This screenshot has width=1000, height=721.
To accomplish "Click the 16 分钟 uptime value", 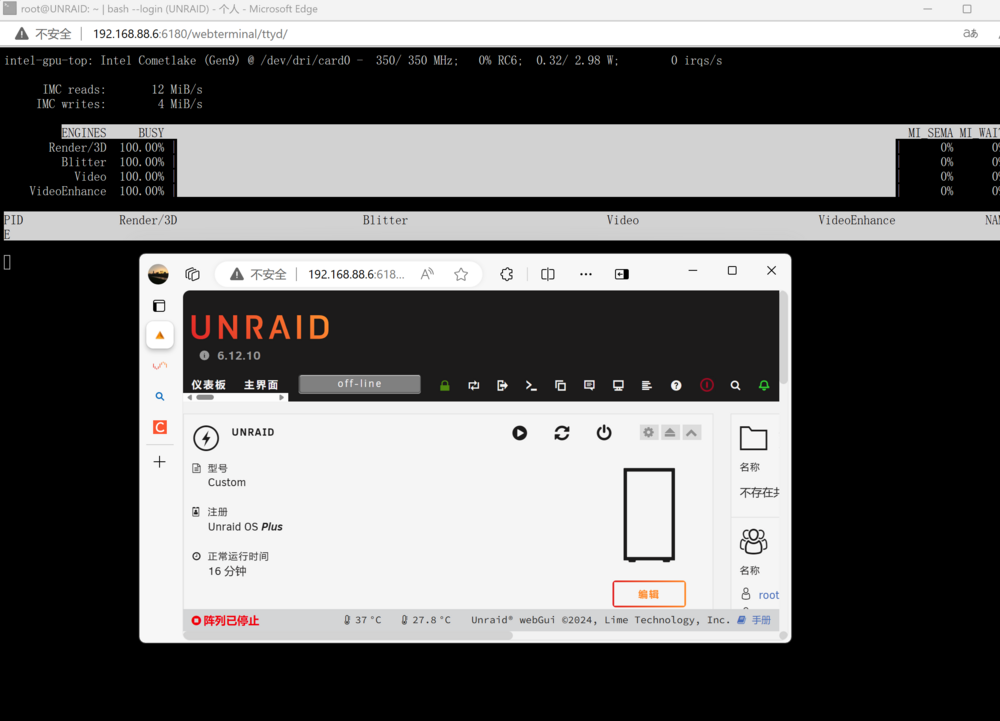I will (227, 571).
